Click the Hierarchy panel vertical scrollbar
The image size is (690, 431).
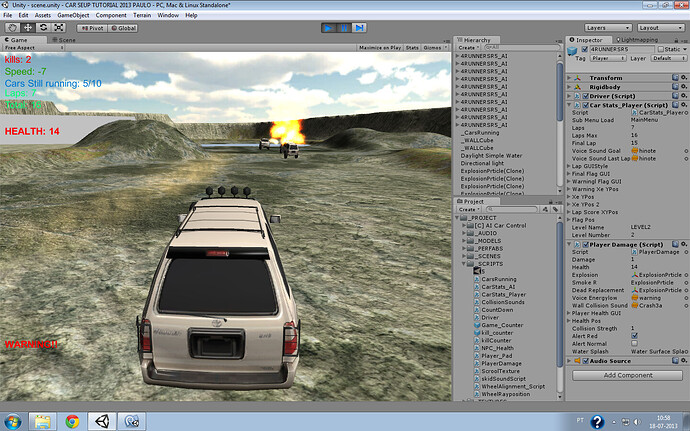pyautogui.click(x=560, y=92)
